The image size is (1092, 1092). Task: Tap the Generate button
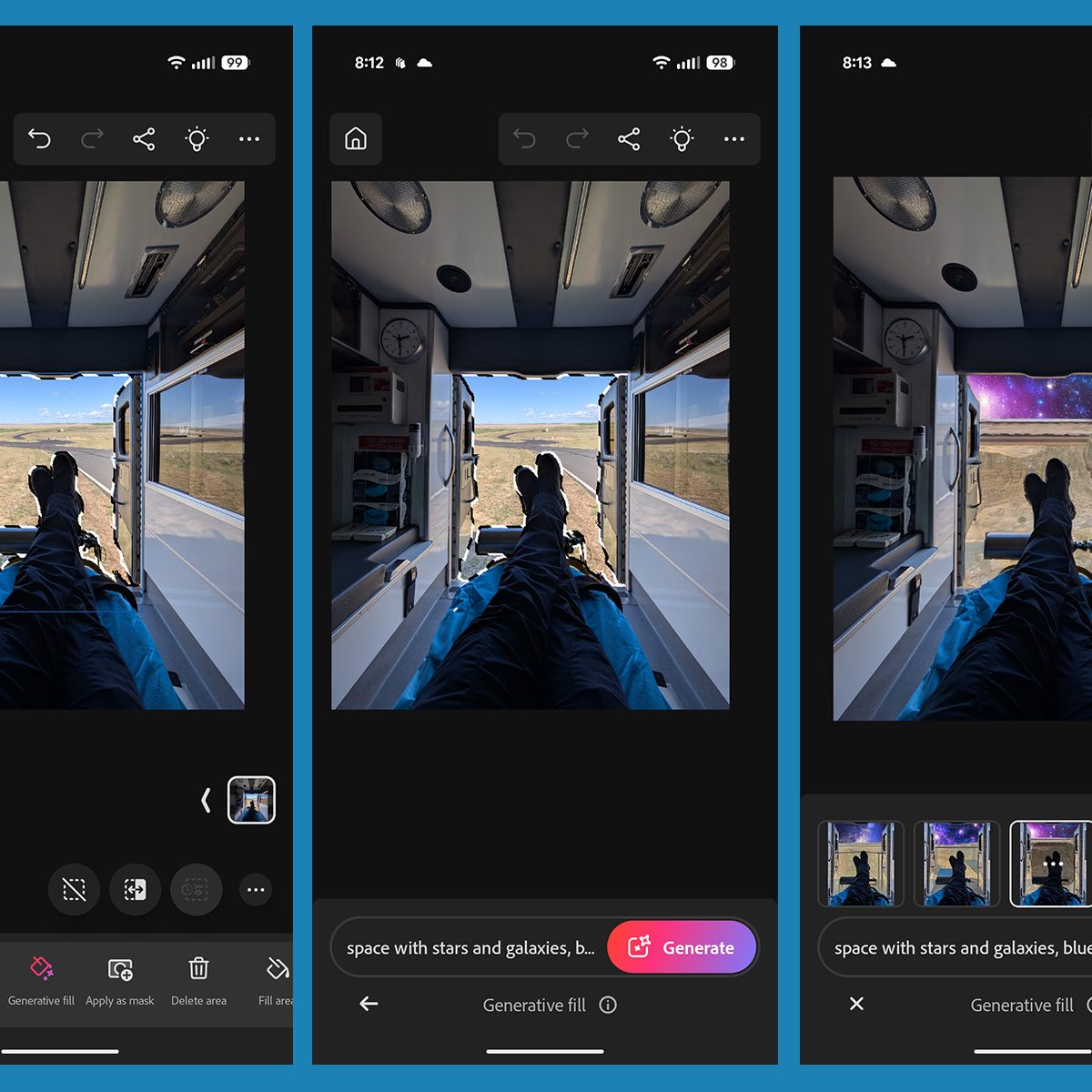pos(682,947)
